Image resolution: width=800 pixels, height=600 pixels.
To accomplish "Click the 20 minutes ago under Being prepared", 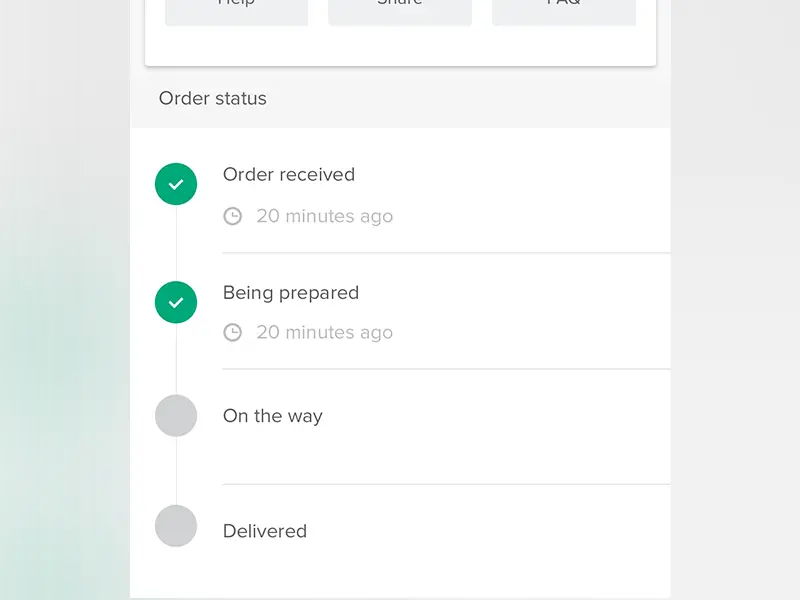I will coord(324,333).
